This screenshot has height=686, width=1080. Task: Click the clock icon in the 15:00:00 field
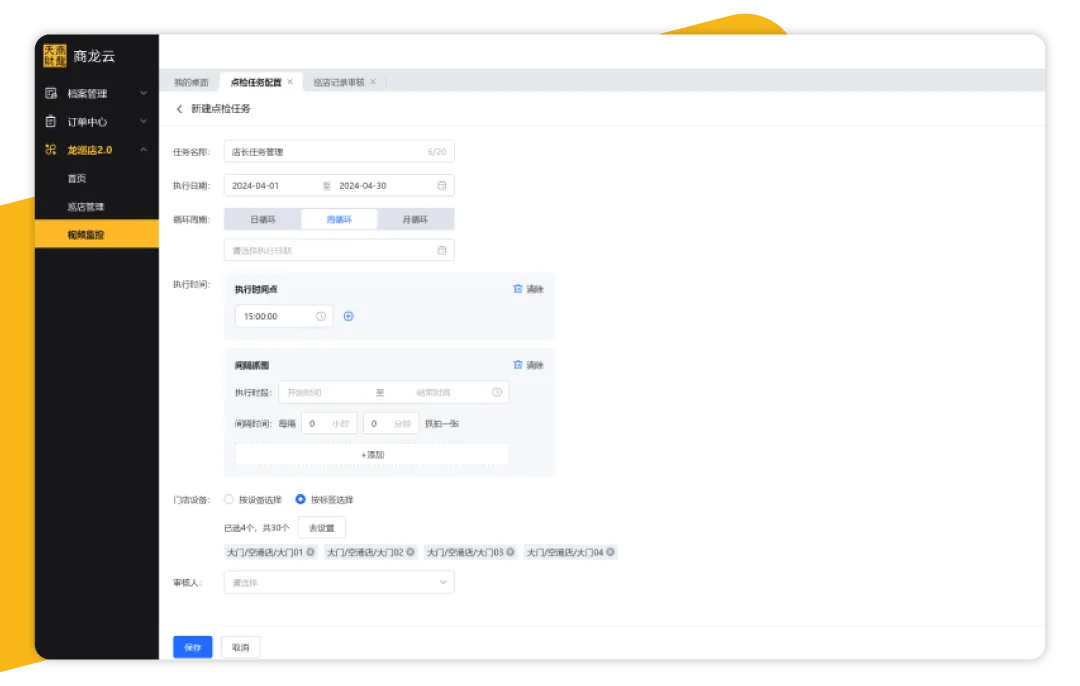click(321, 316)
